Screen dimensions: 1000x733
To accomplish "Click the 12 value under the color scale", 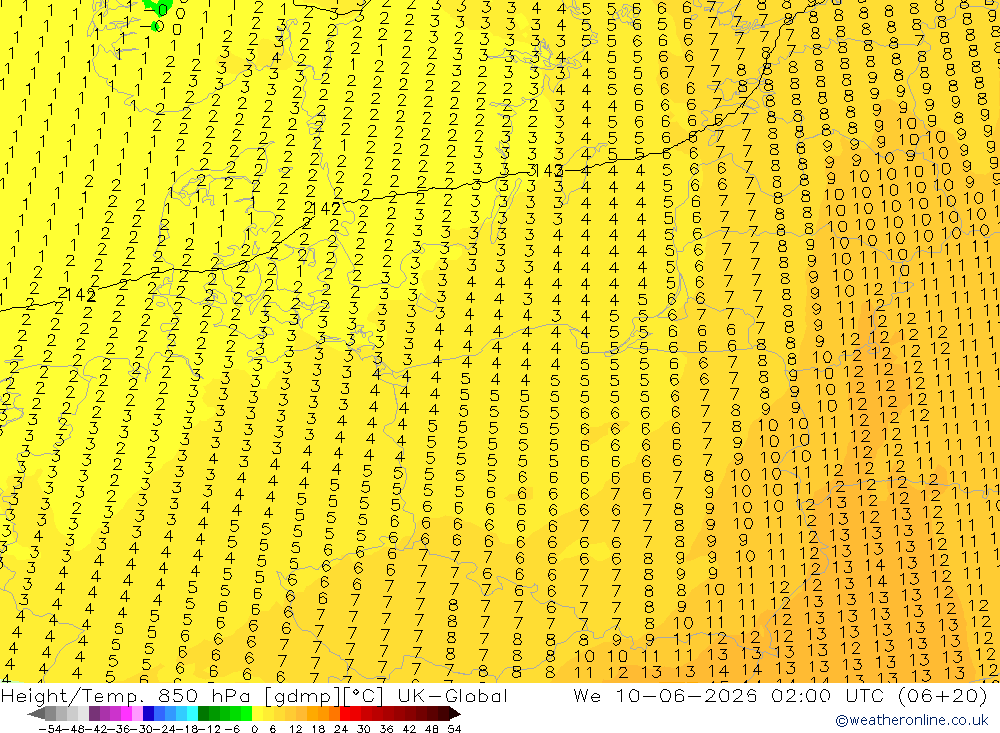I will [295, 729].
